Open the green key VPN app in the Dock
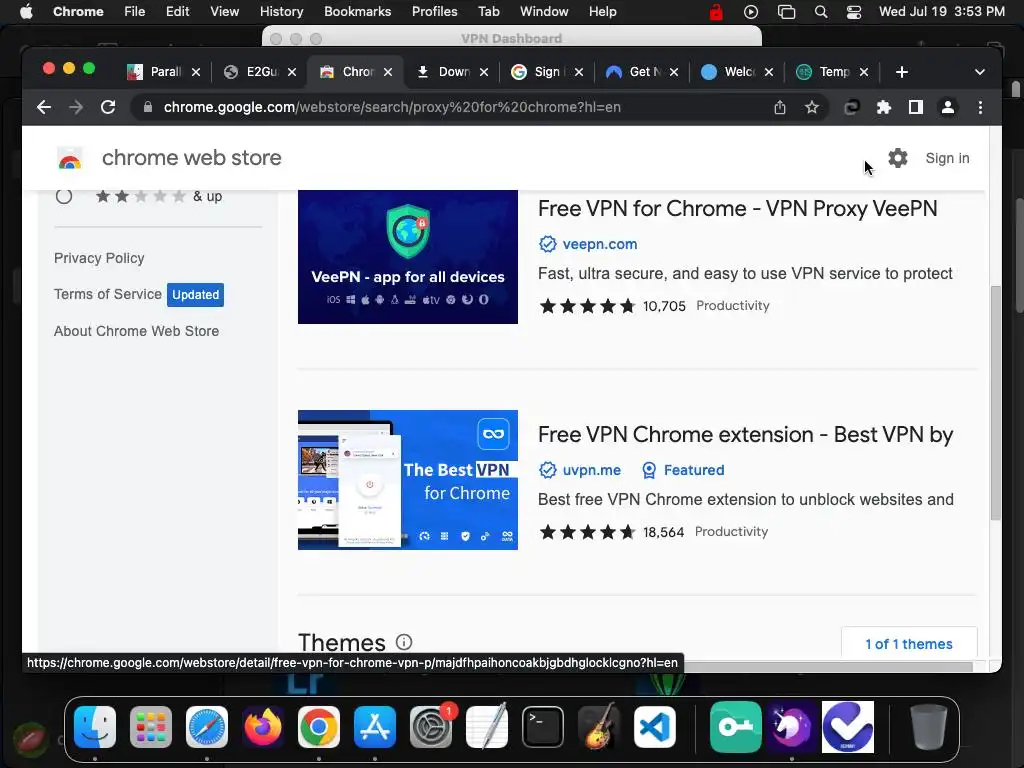The height and width of the screenshot is (768, 1024). (735, 726)
